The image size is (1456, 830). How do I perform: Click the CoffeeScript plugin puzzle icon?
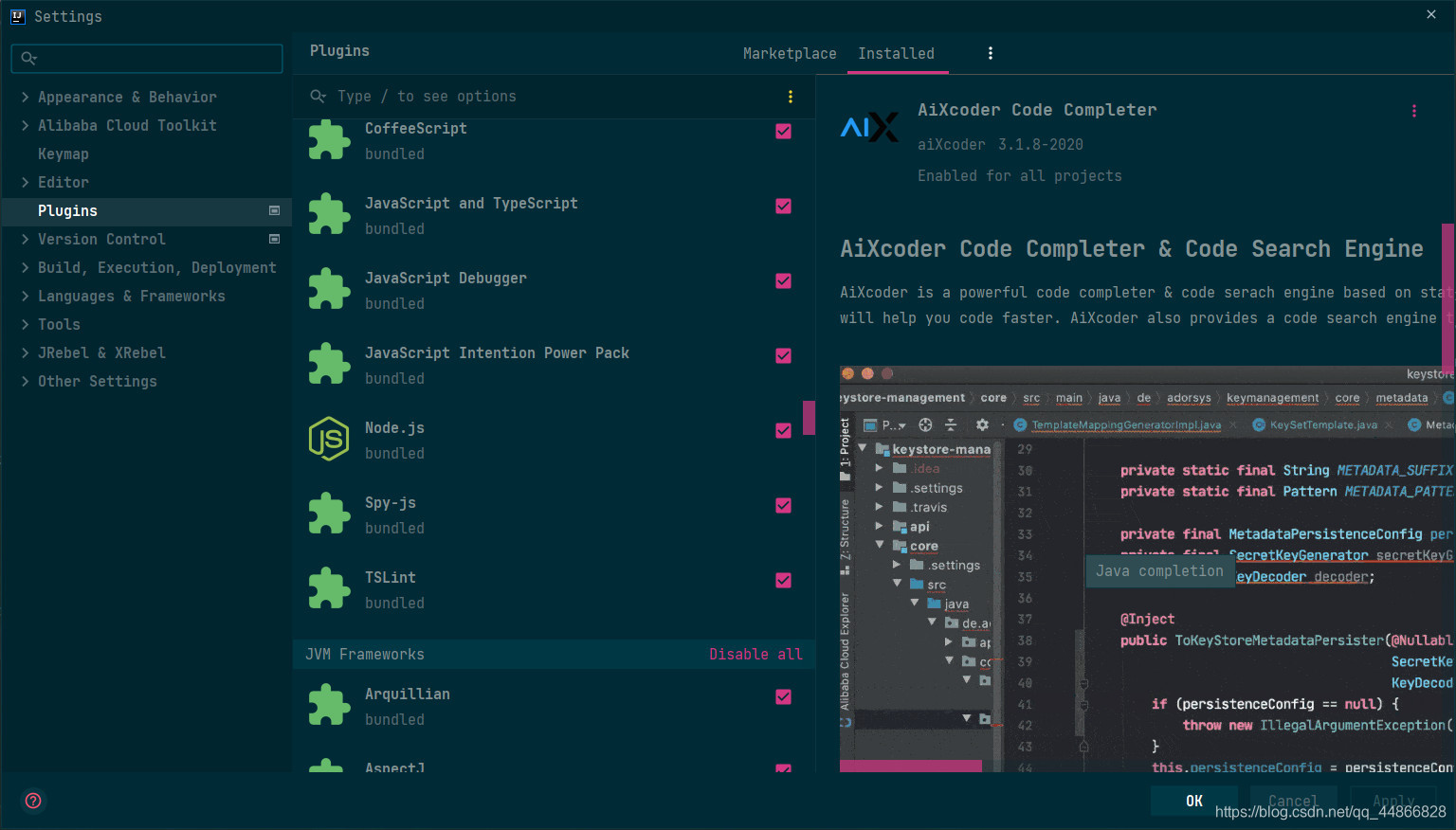329,140
